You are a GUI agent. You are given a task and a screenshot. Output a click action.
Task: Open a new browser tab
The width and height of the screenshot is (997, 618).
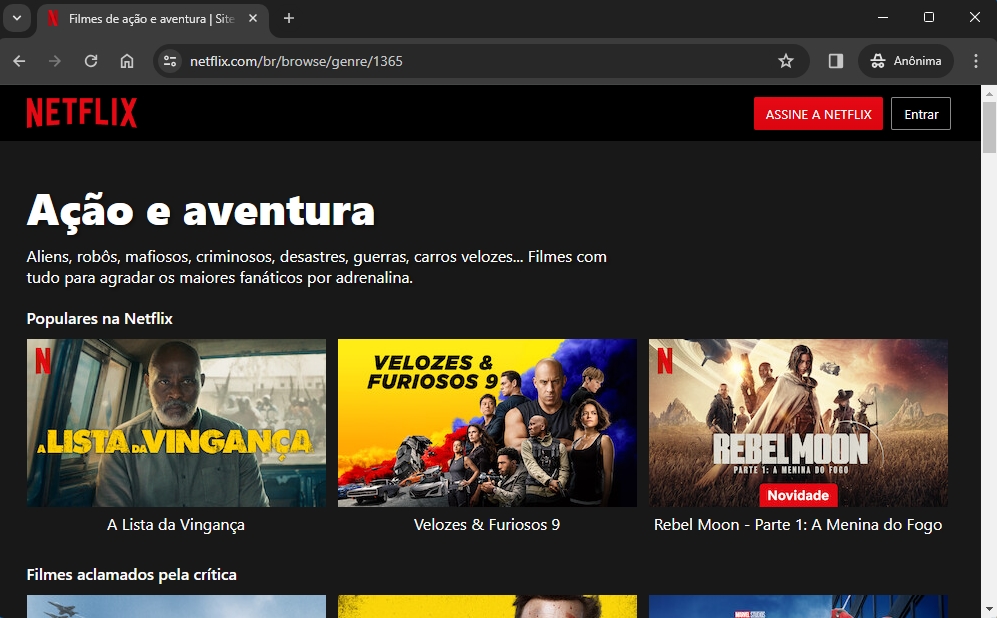289,18
